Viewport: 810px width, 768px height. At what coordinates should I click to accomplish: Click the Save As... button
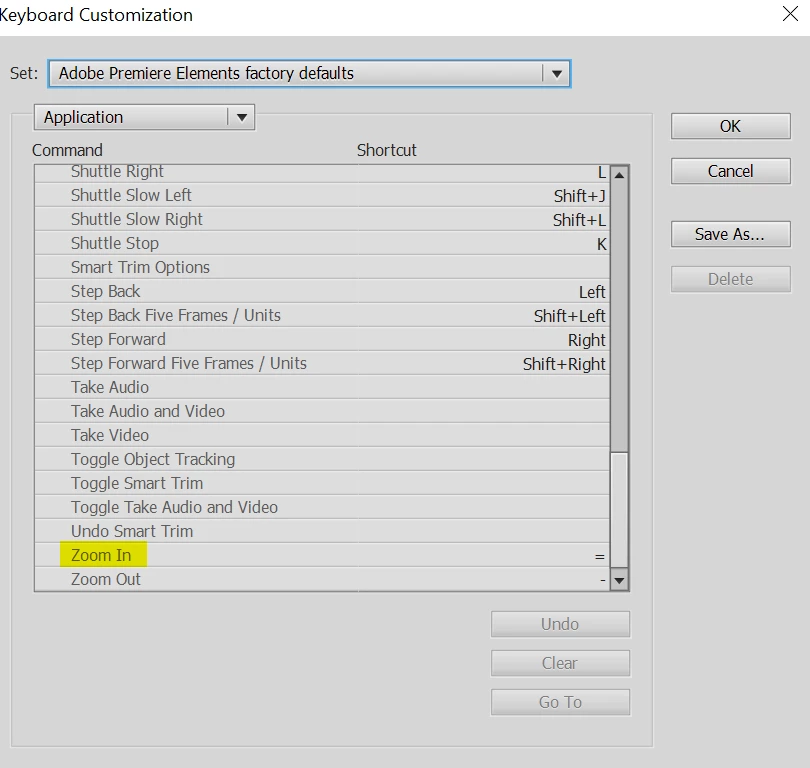click(730, 234)
